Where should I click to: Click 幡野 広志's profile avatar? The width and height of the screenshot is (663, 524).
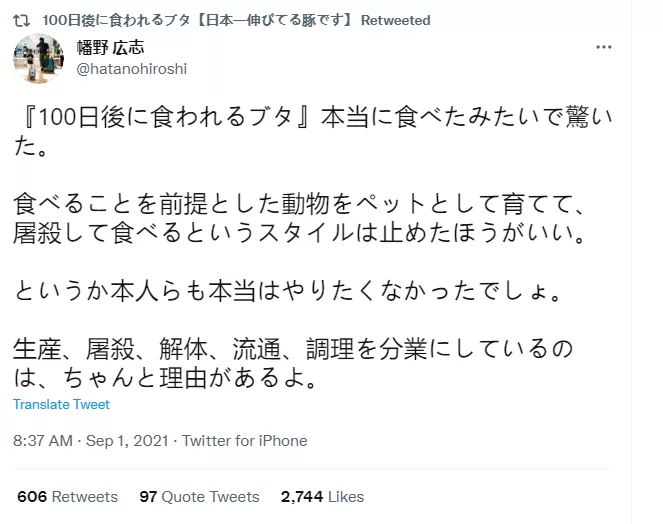[x=38, y=58]
